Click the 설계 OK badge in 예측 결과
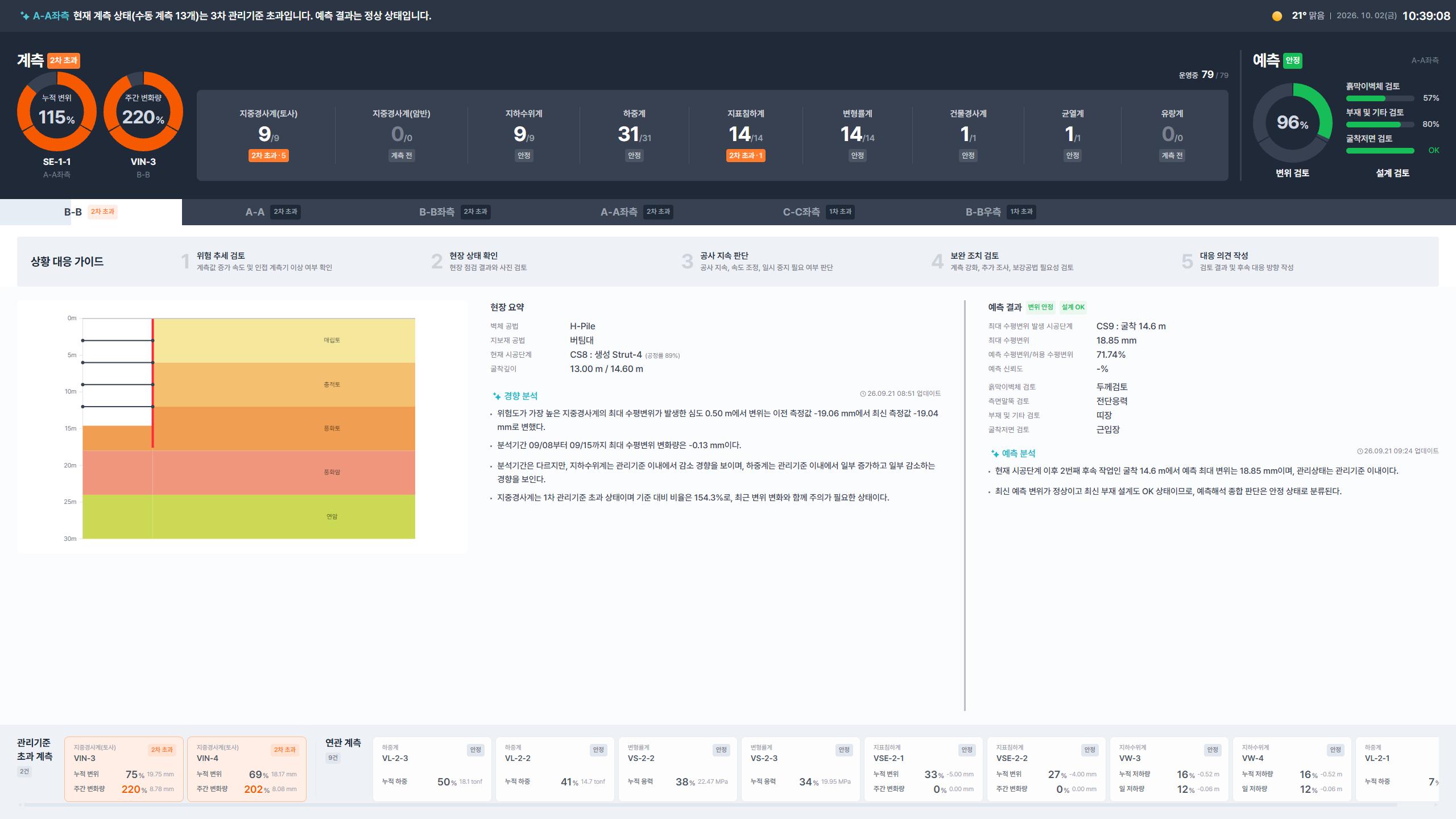This screenshot has width=1456, height=819. pos(1073,307)
